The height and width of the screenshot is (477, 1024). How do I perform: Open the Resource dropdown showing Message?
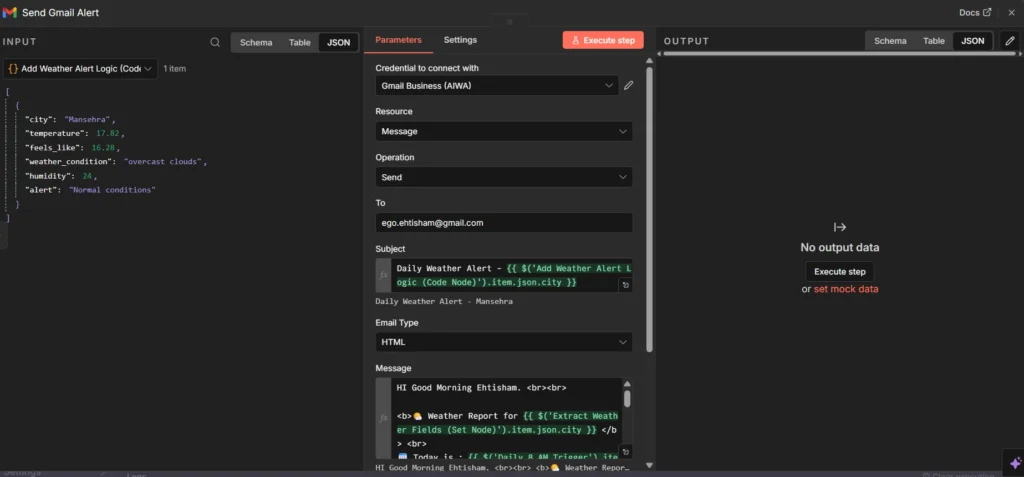coord(503,131)
